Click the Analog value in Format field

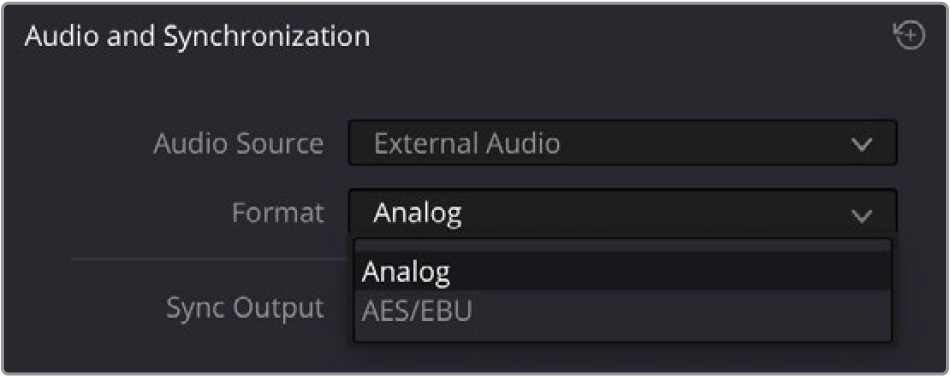click(417, 213)
